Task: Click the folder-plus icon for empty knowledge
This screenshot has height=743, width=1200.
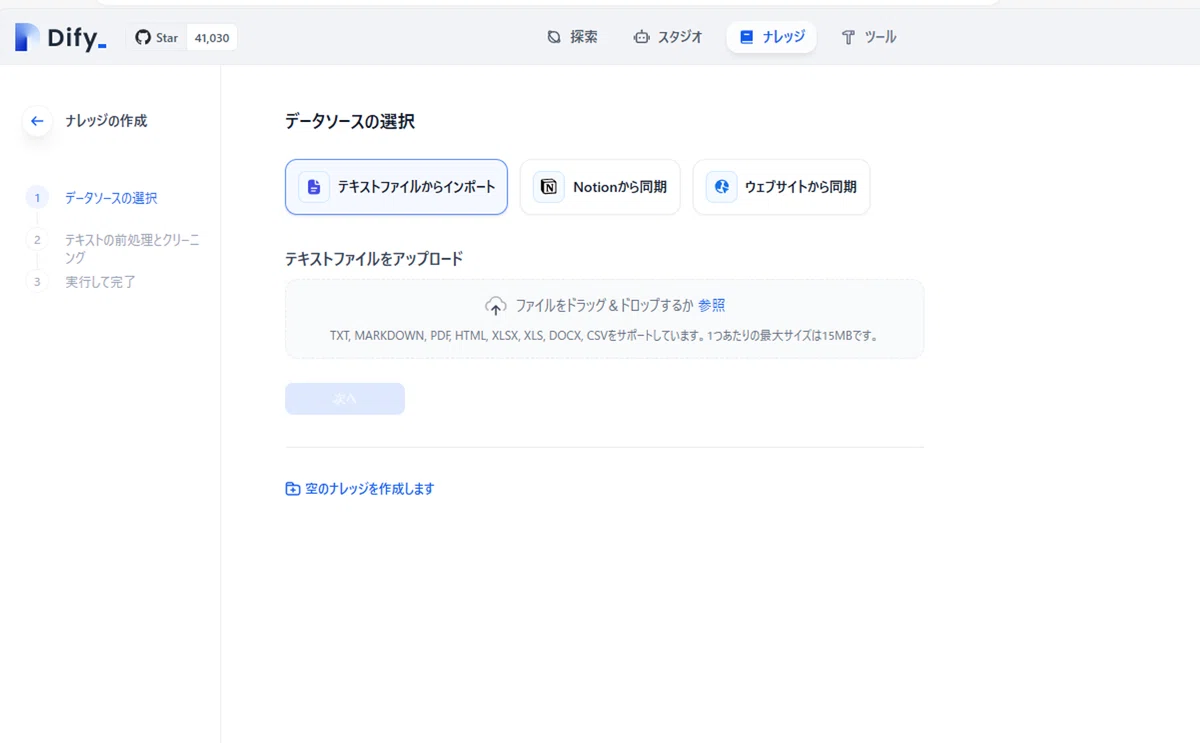Action: (293, 489)
